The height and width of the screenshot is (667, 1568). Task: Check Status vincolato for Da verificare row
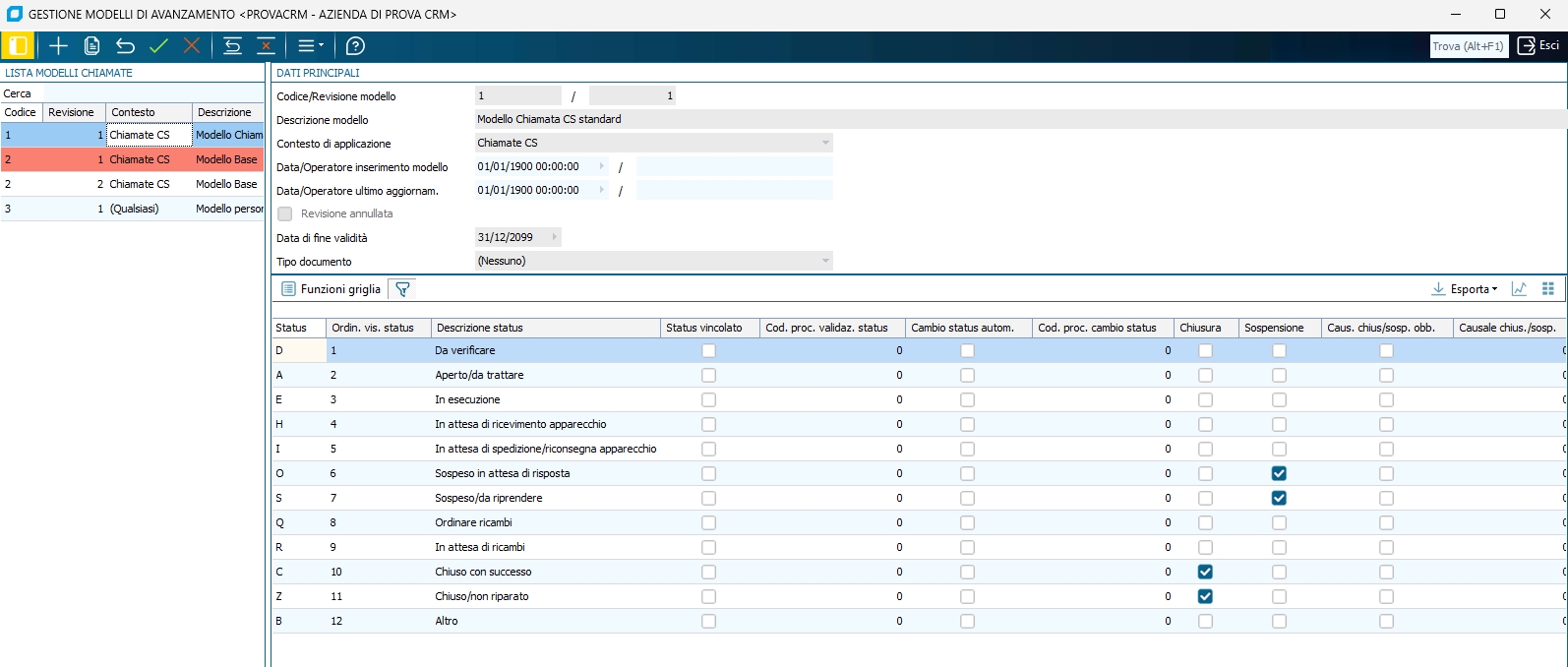pyautogui.click(x=708, y=350)
